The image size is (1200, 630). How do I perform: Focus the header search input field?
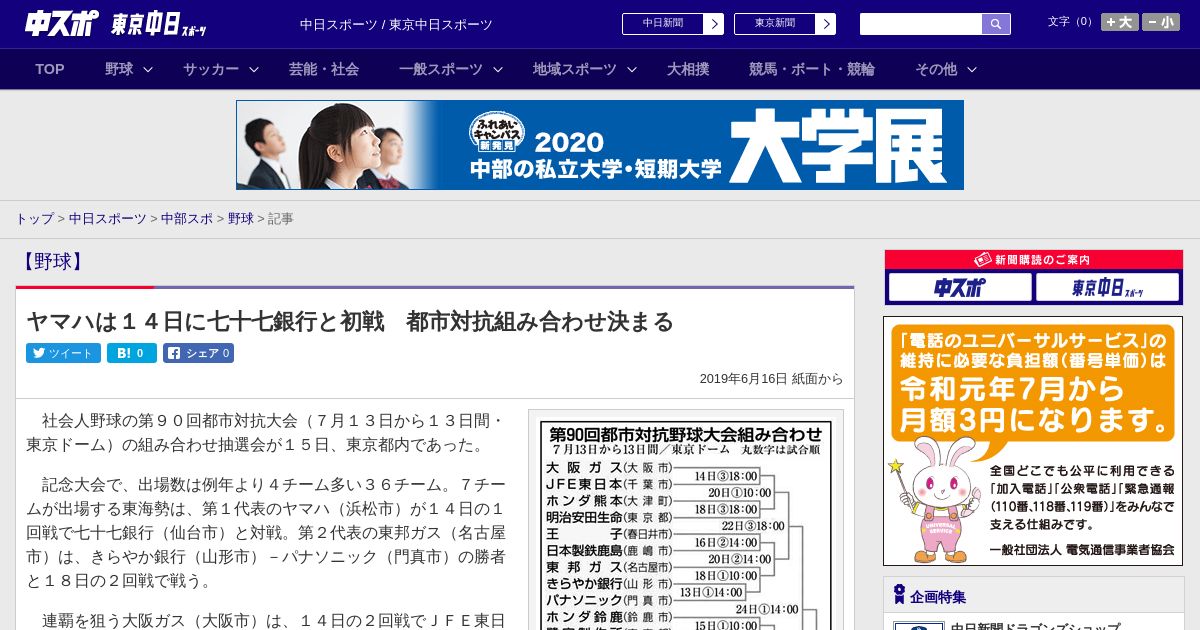pyautogui.click(x=921, y=24)
